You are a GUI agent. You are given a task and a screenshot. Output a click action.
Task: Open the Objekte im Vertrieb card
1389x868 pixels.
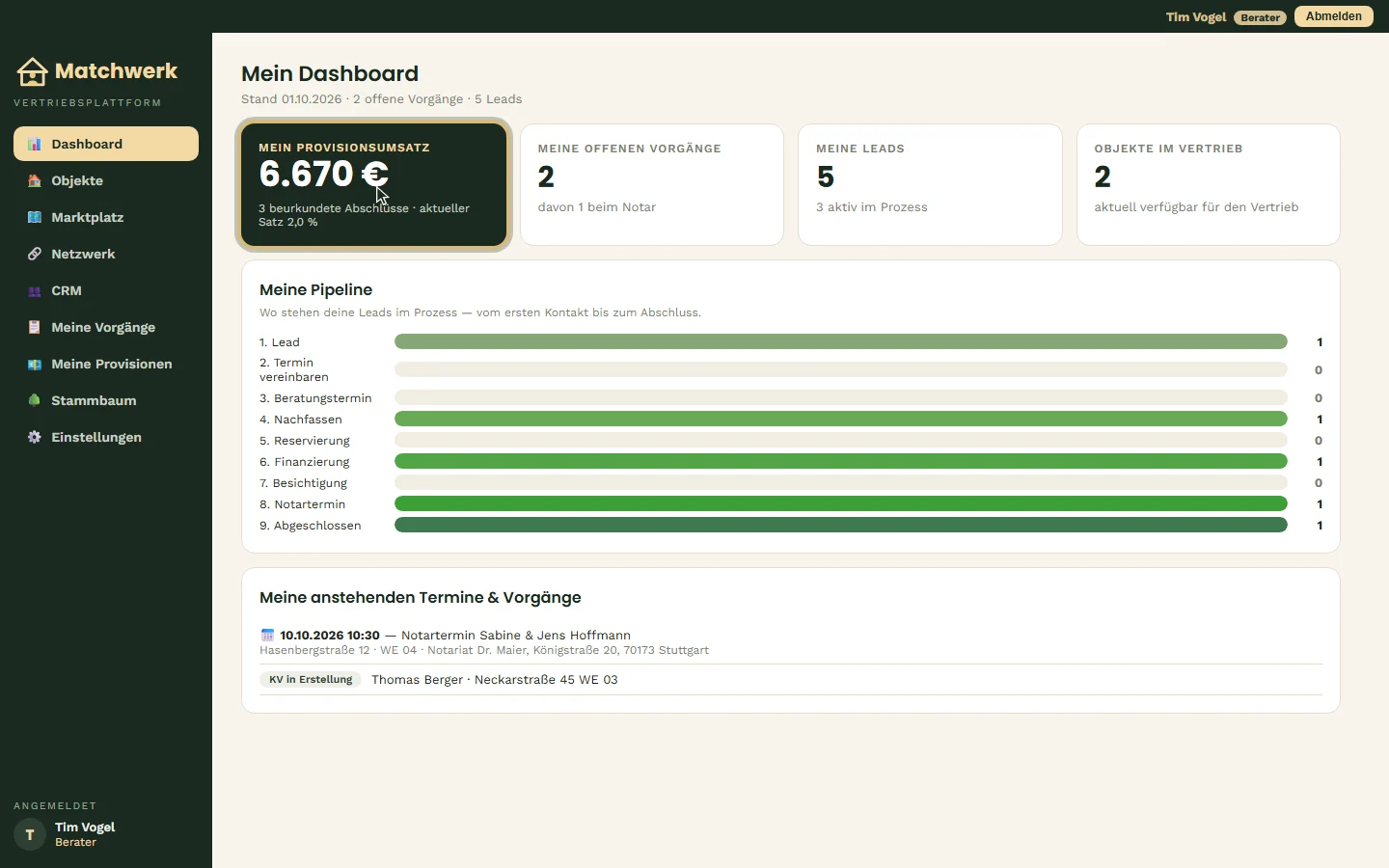(x=1208, y=184)
